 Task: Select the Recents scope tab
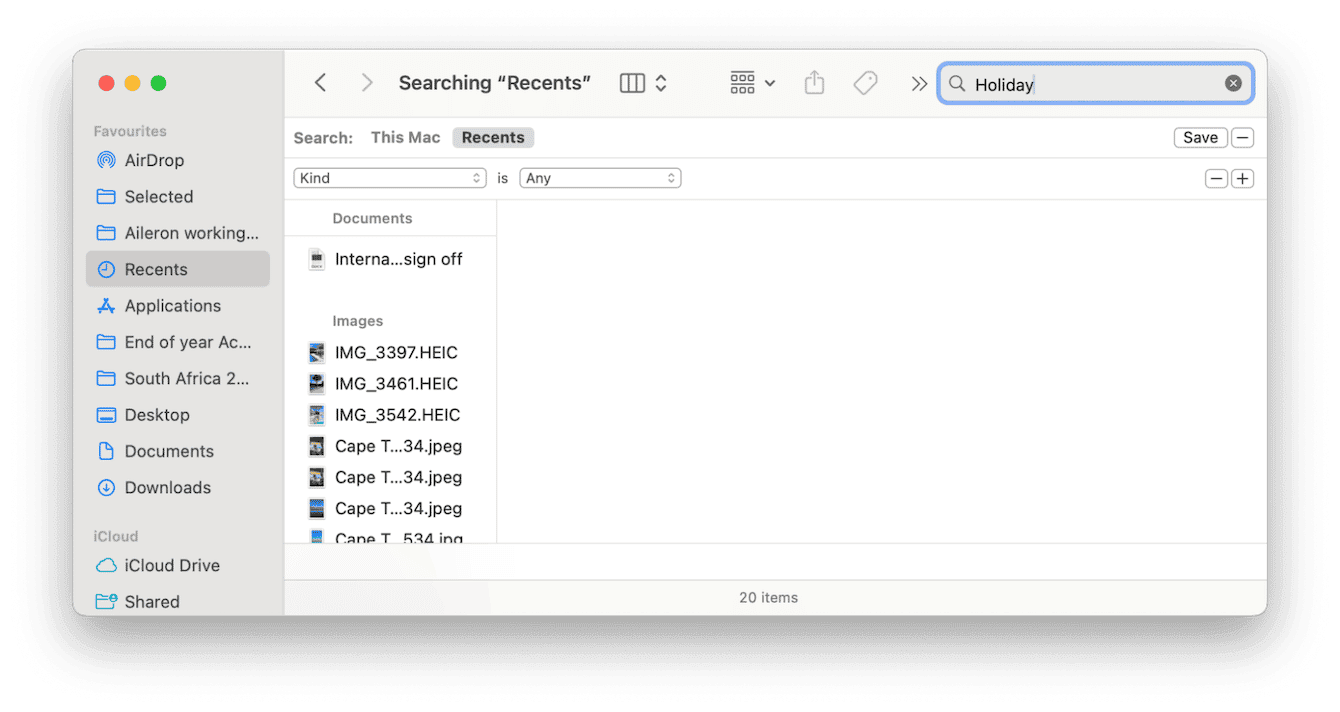coord(492,137)
